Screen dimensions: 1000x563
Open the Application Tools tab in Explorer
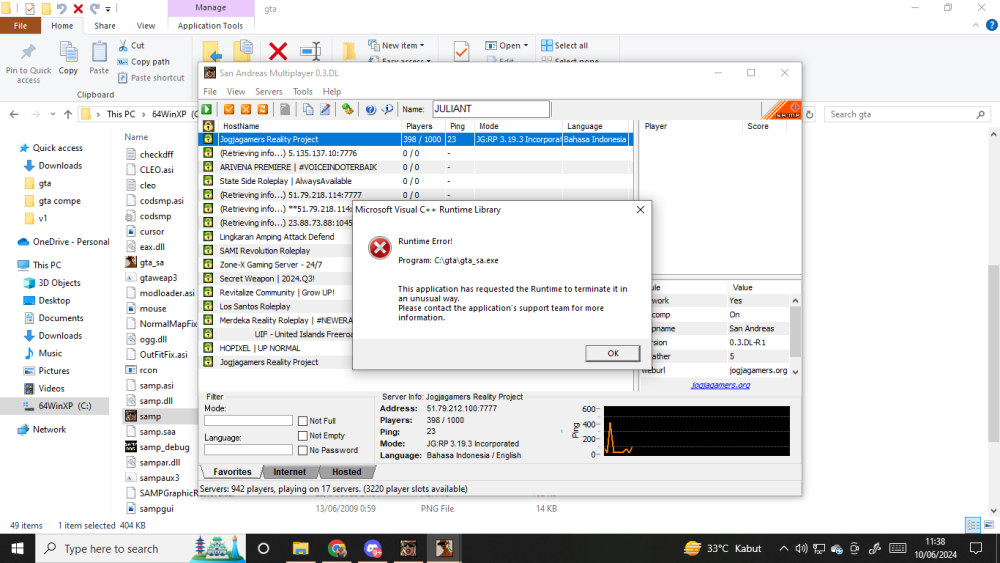210,26
